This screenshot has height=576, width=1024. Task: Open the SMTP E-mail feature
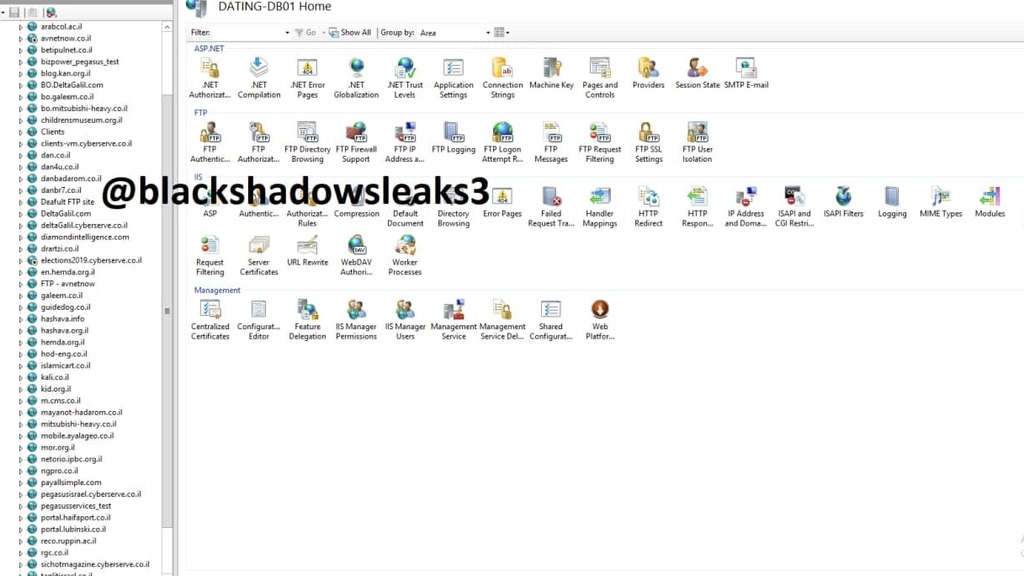[746, 69]
